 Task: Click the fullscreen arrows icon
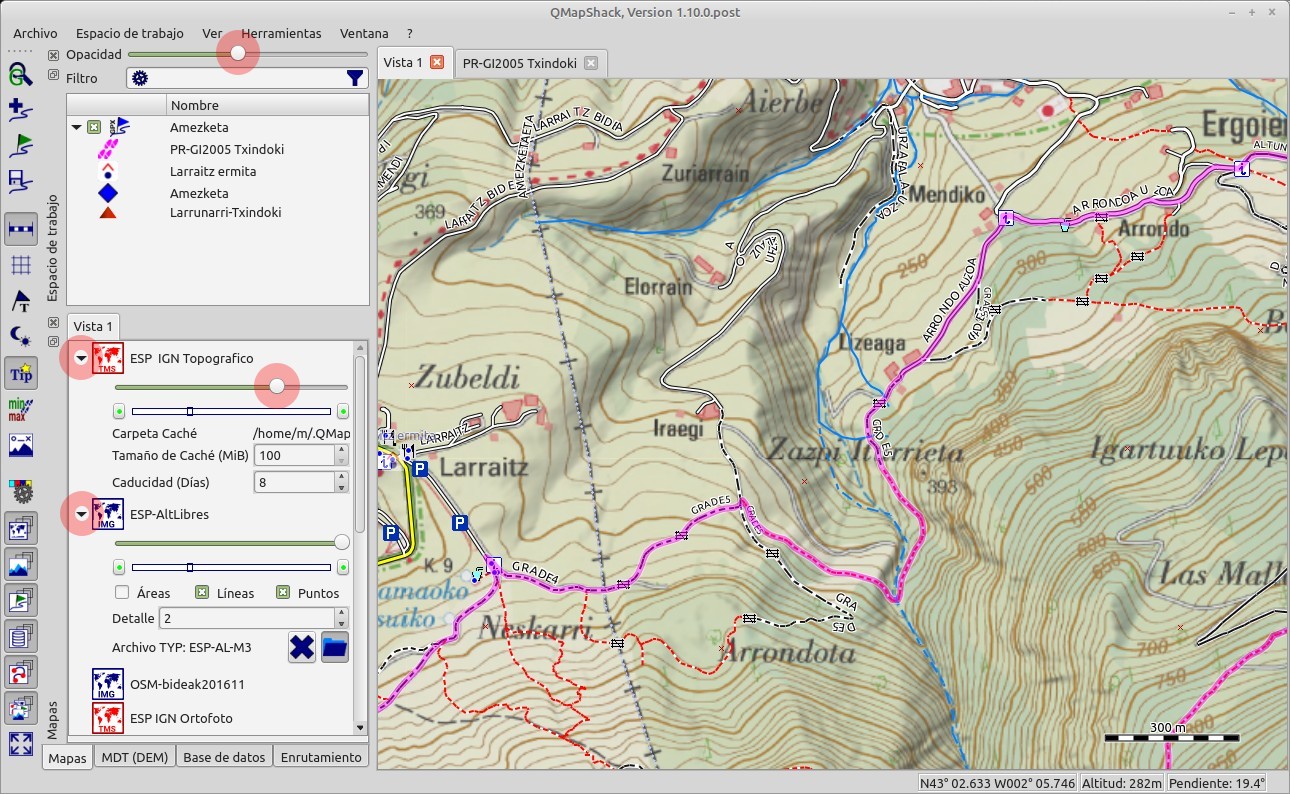click(x=21, y=744)
